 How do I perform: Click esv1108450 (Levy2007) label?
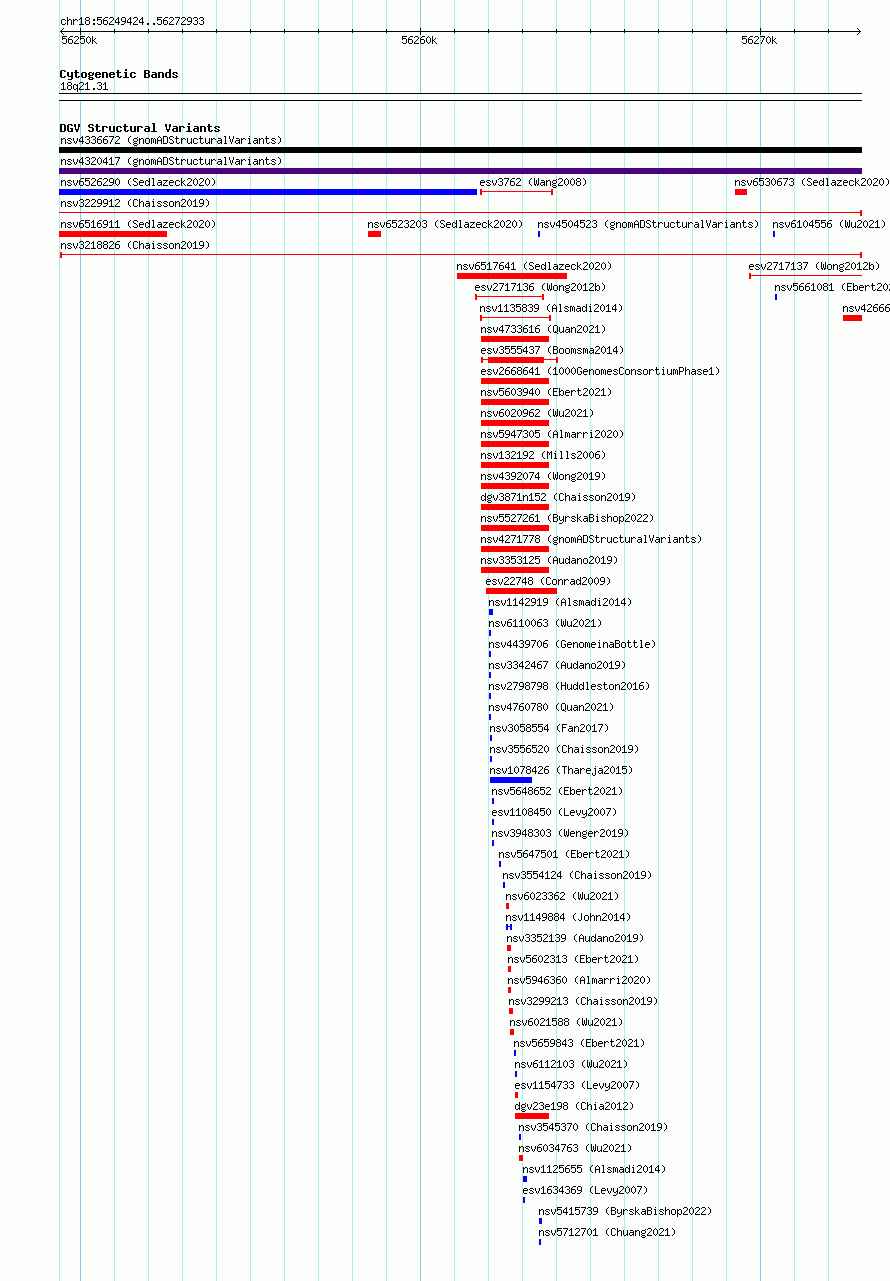tap(554, 812)
